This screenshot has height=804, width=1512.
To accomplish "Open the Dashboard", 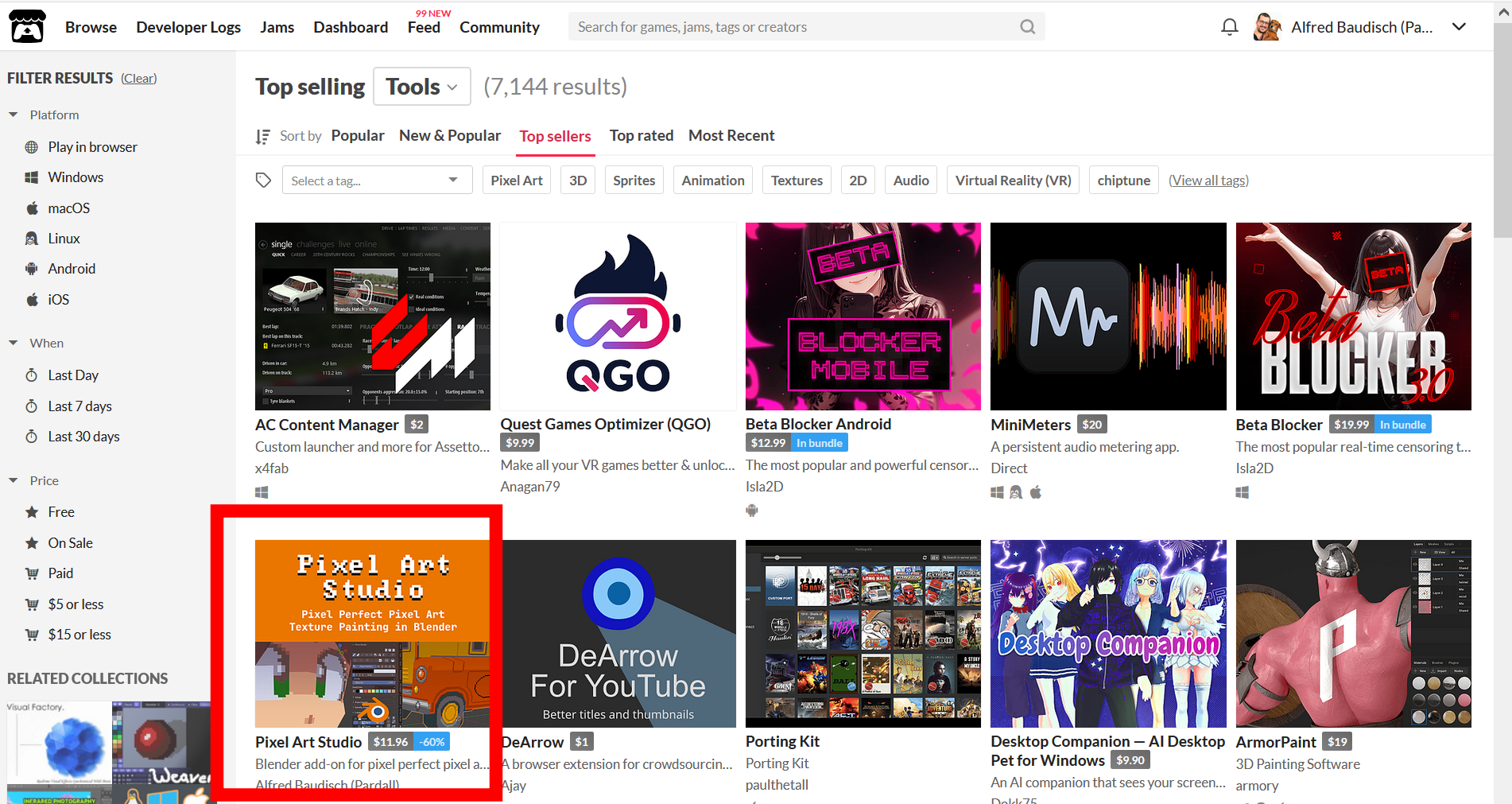I will (x=351, y=27).
